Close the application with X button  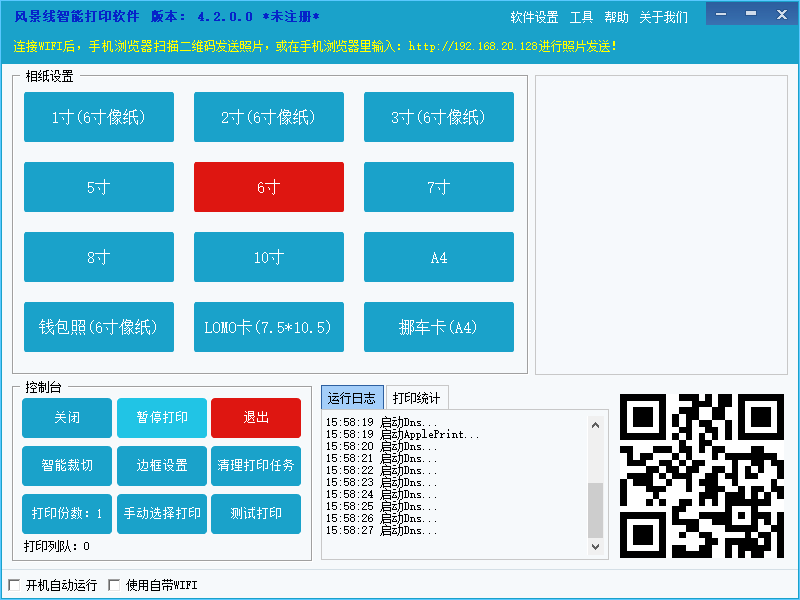(782, 14)
